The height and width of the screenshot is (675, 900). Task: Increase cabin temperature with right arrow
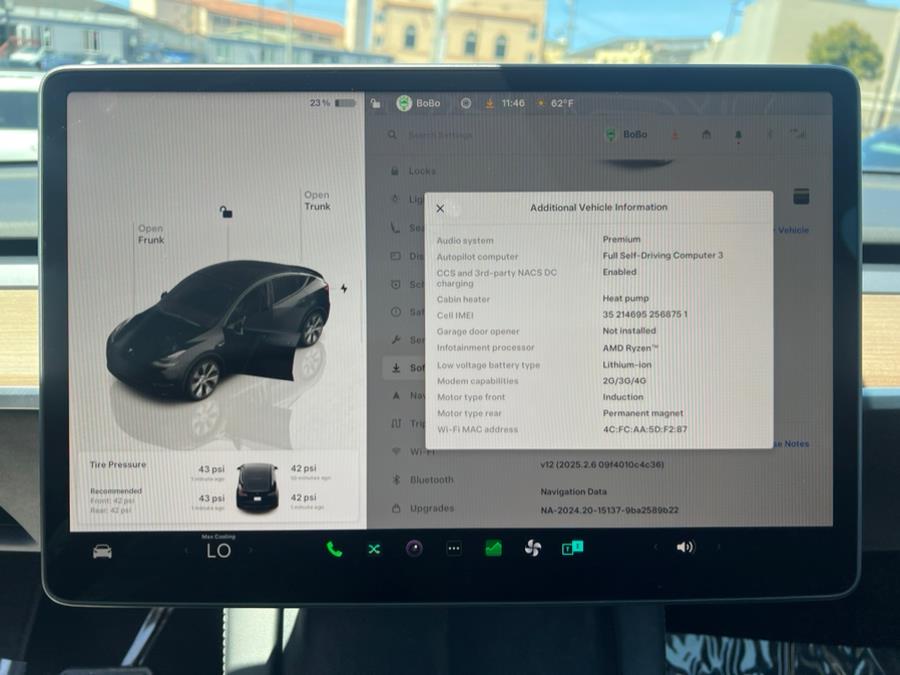250,550
